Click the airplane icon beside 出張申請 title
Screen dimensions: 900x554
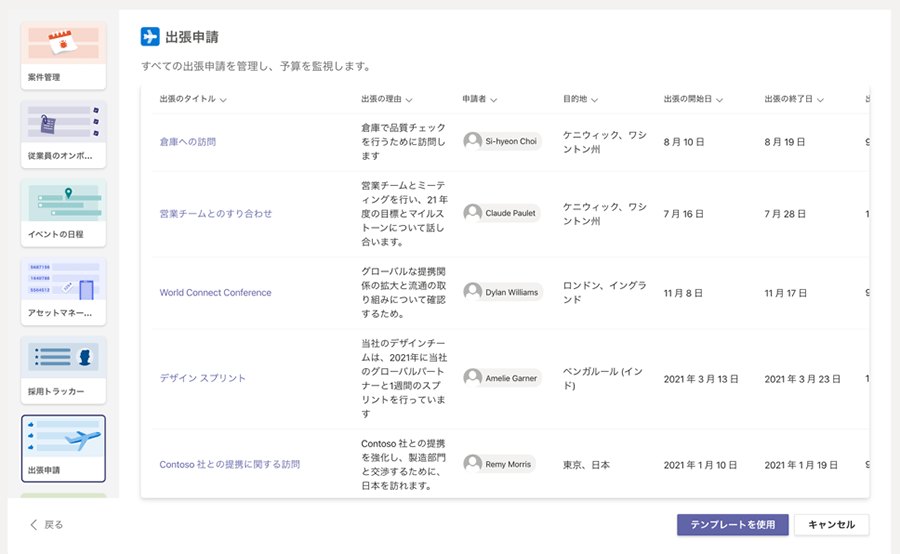(x=150, y=37)
